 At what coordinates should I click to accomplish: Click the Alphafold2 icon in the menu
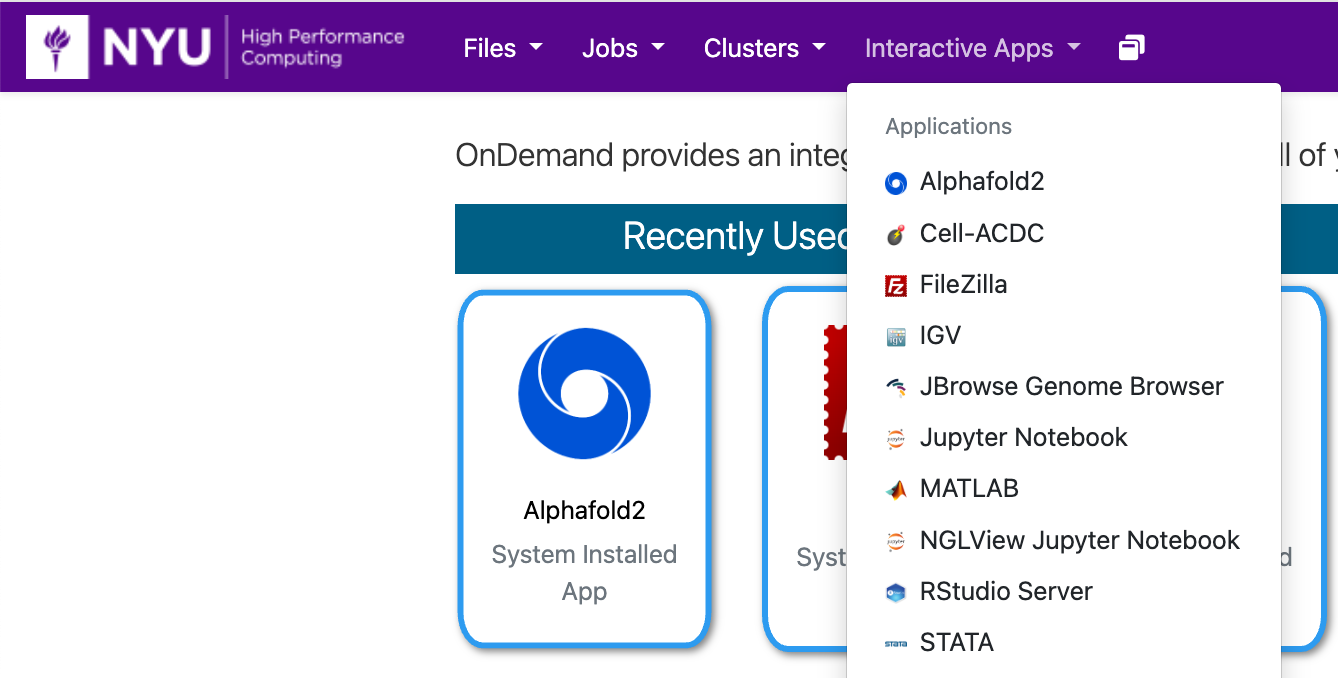pyautogui.click(x=896, y=183)
